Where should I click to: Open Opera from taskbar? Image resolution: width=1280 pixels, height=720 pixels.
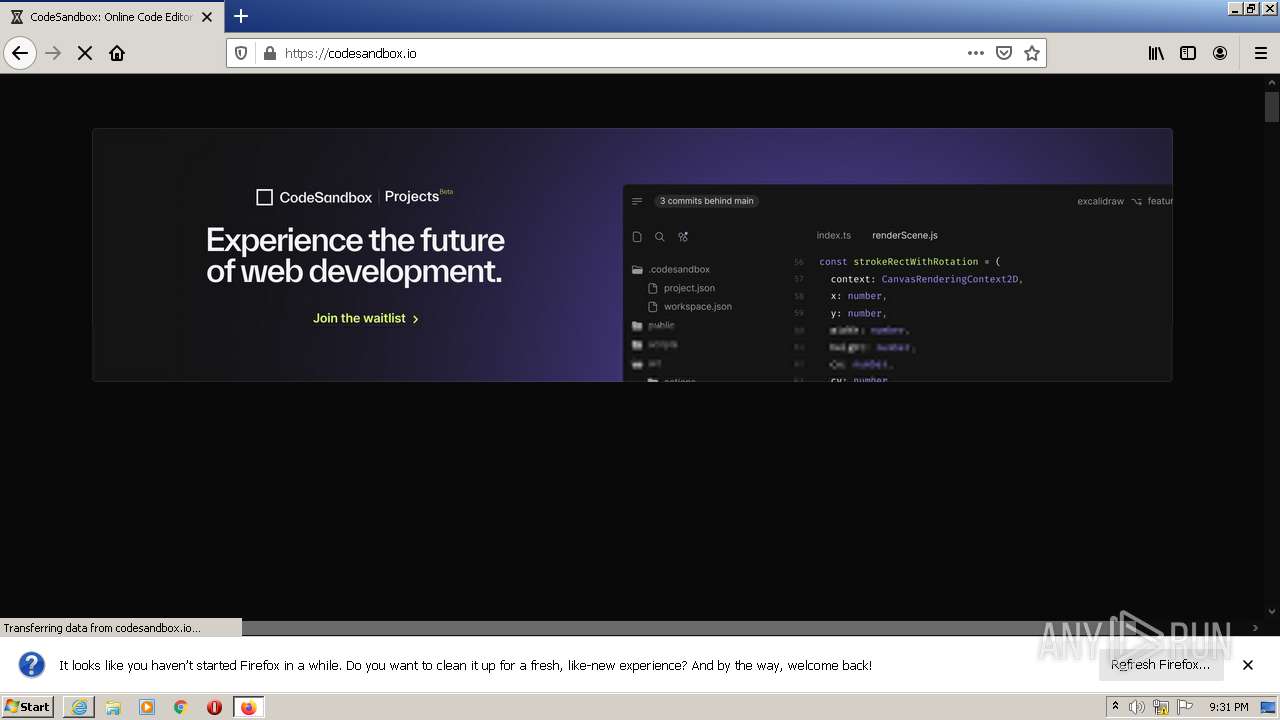click(x=214, y=707)
